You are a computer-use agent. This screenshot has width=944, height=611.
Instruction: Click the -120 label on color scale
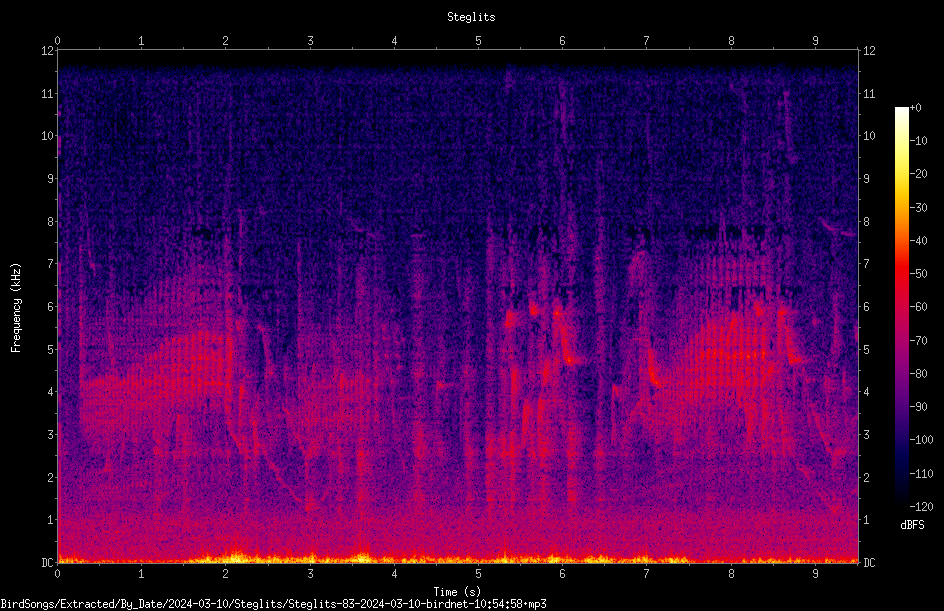921,507
